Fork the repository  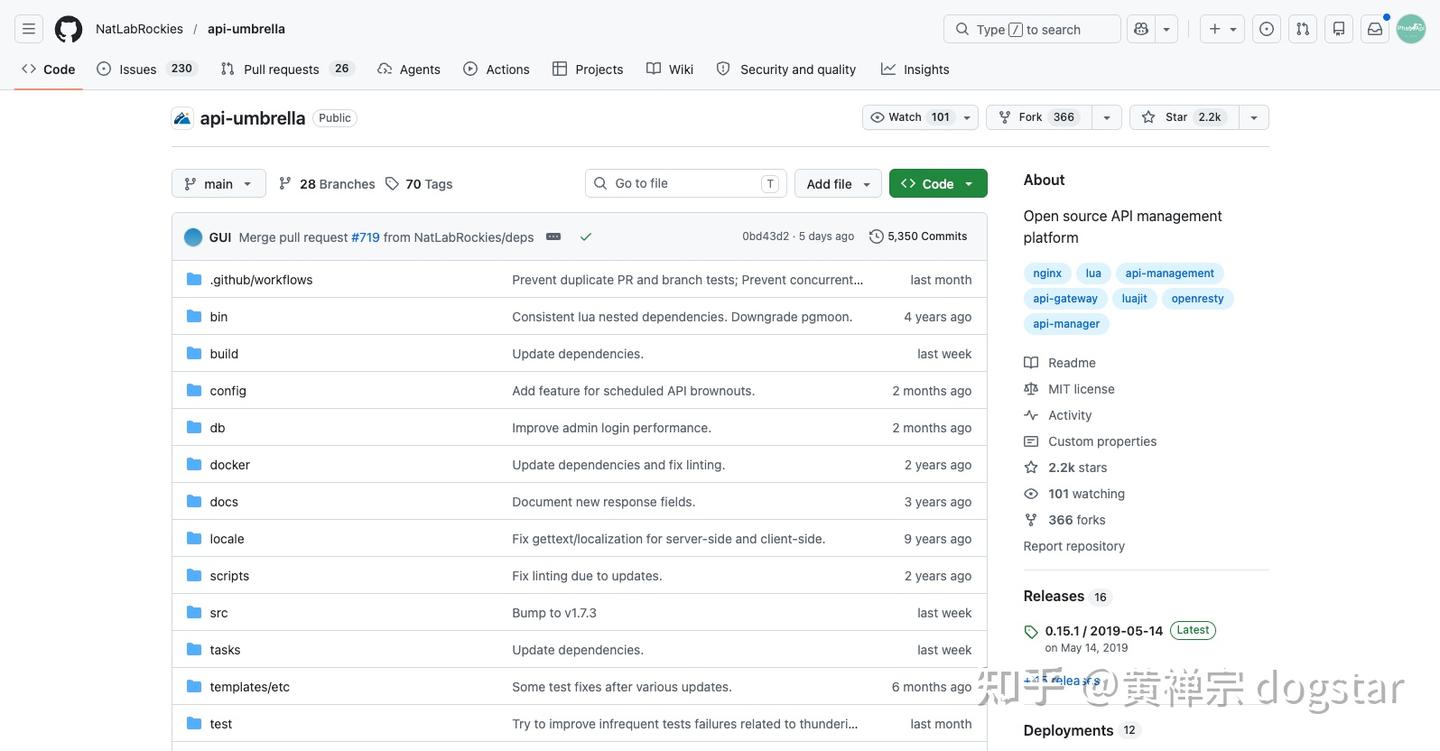[x=1039, y=117]
